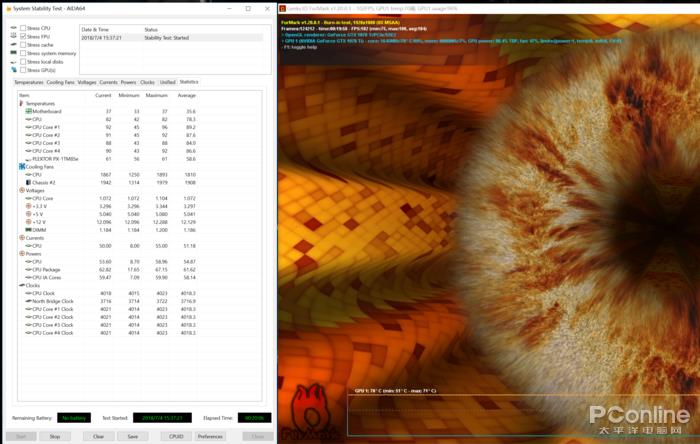The image size is (700, 444).
Task: Enable the Stress cache checkbox
Action: [23, 45]
